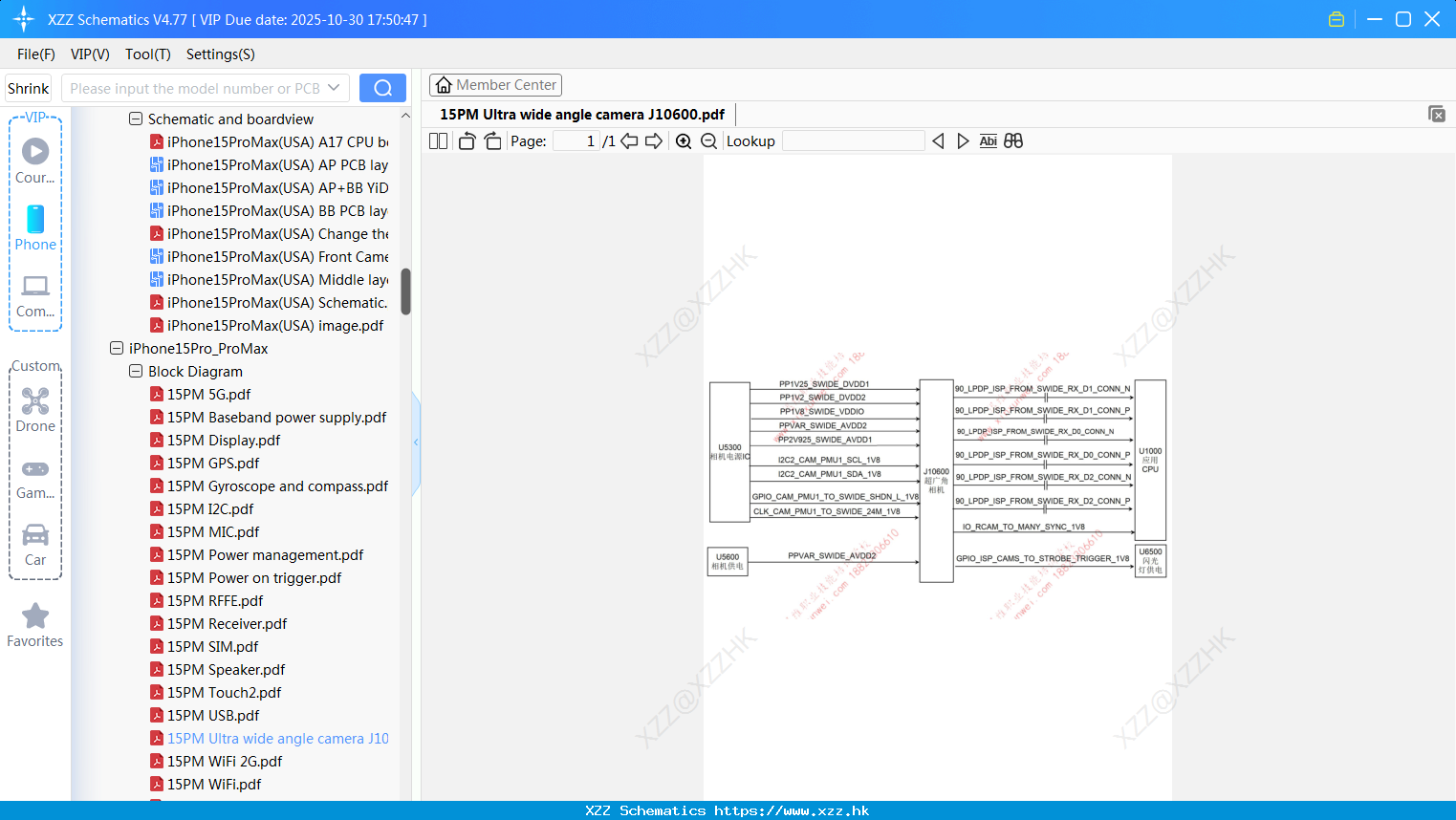Open 15PM Power on trigger.pdf
Image resolution: width=1456 pixels, height=820 pixels.
point(246,578)
